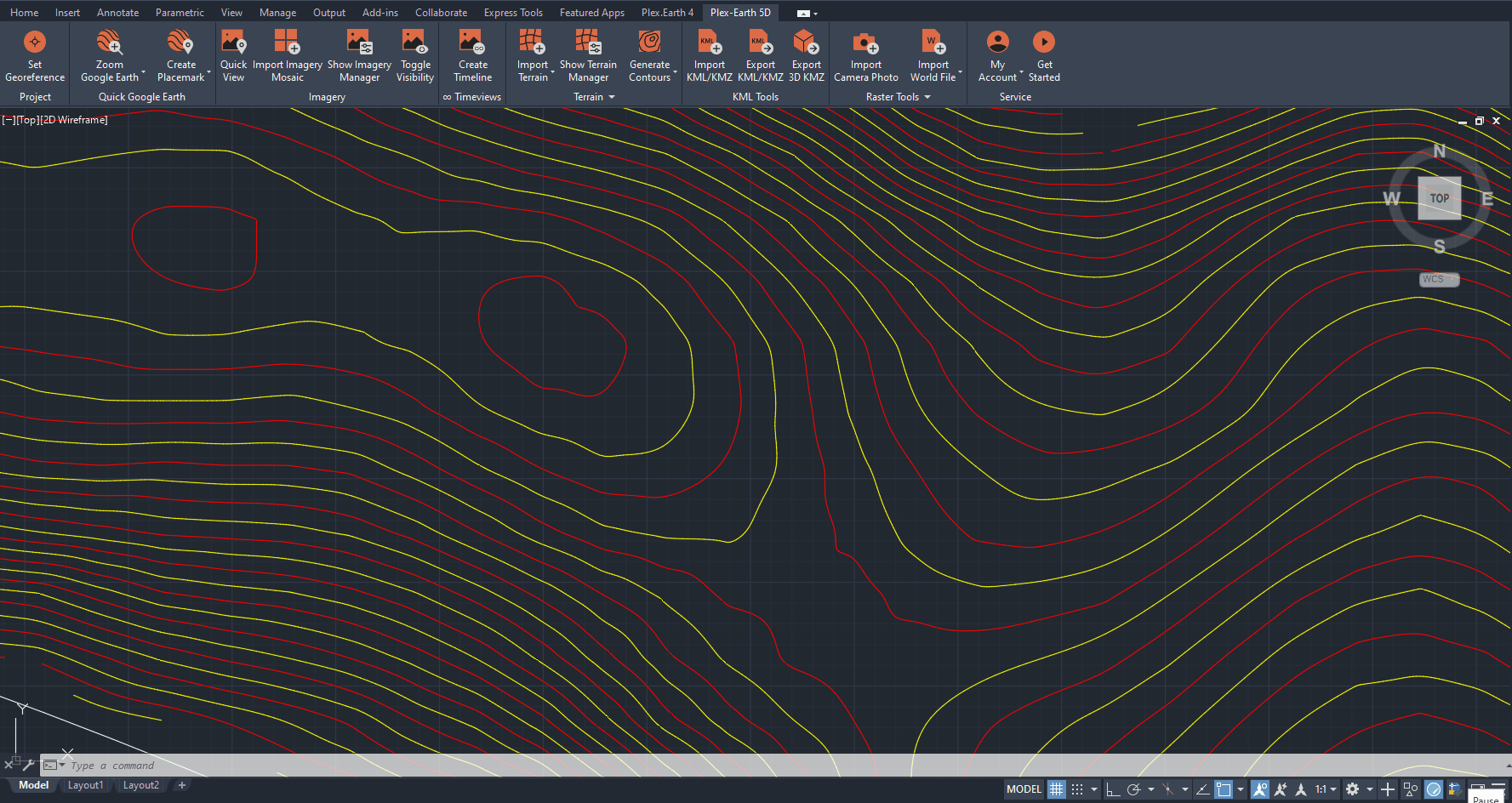This screenshot has width=1512, height=803.
Task: Open command line customize wrench
Action: tap(27, 765)
